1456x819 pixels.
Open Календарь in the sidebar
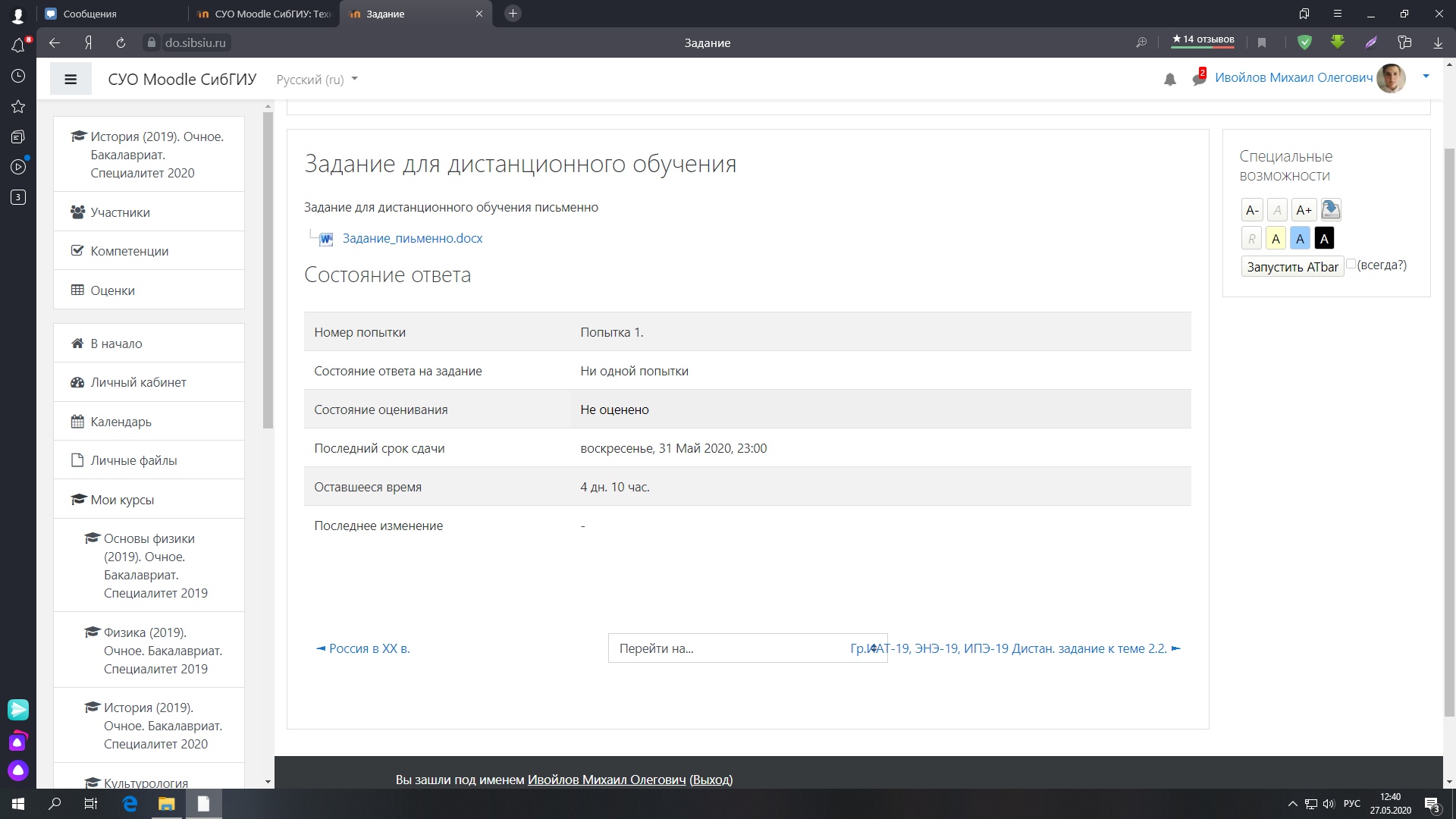coord(149,422)
